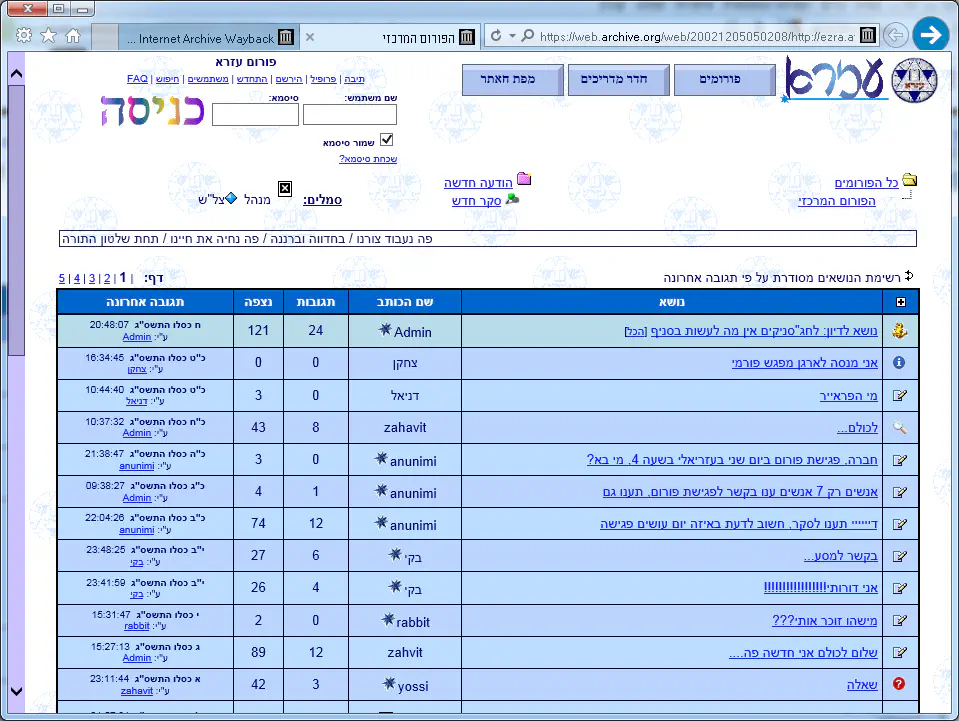Image resolution: width=959 pixels, height=721 pixels.
Task: Go to page 5 of topics
Action: (61, 278)
